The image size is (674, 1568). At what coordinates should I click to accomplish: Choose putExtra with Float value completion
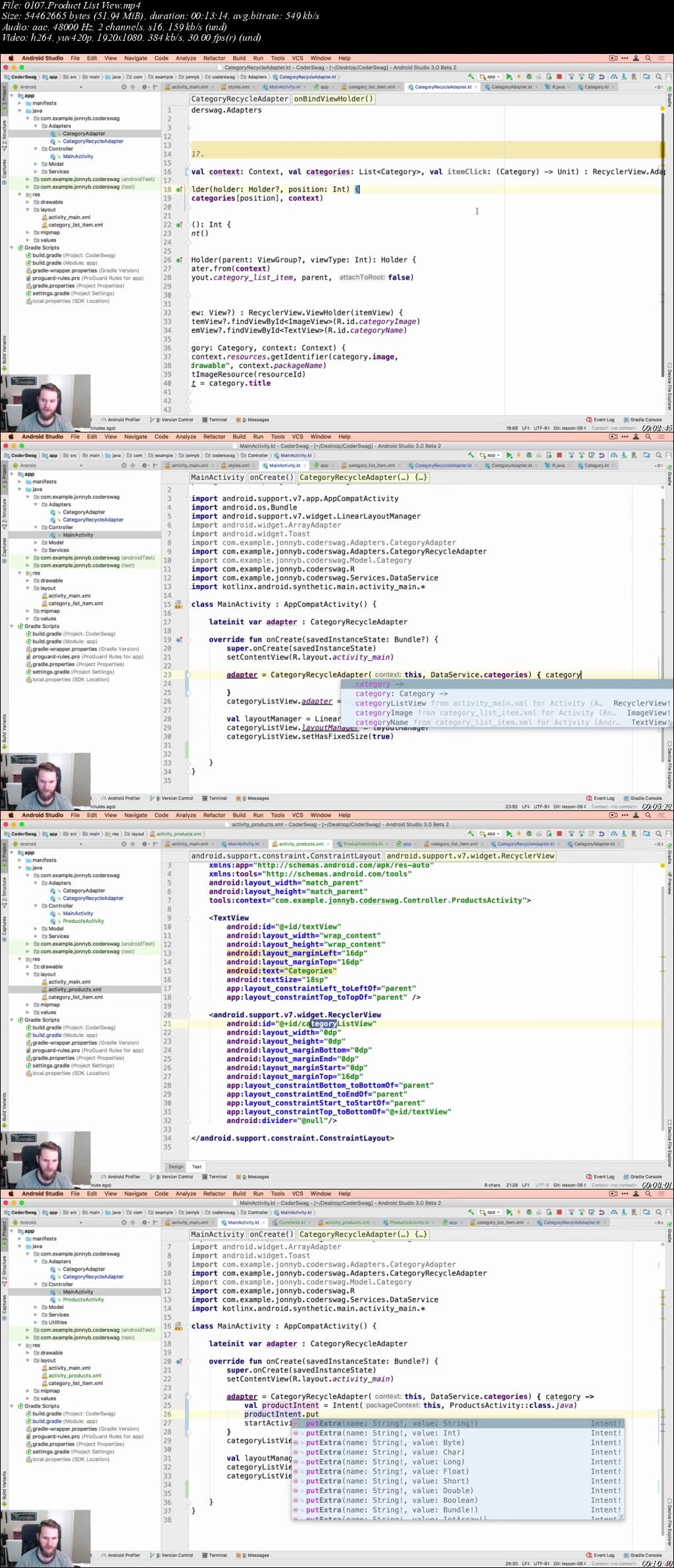457,1471
